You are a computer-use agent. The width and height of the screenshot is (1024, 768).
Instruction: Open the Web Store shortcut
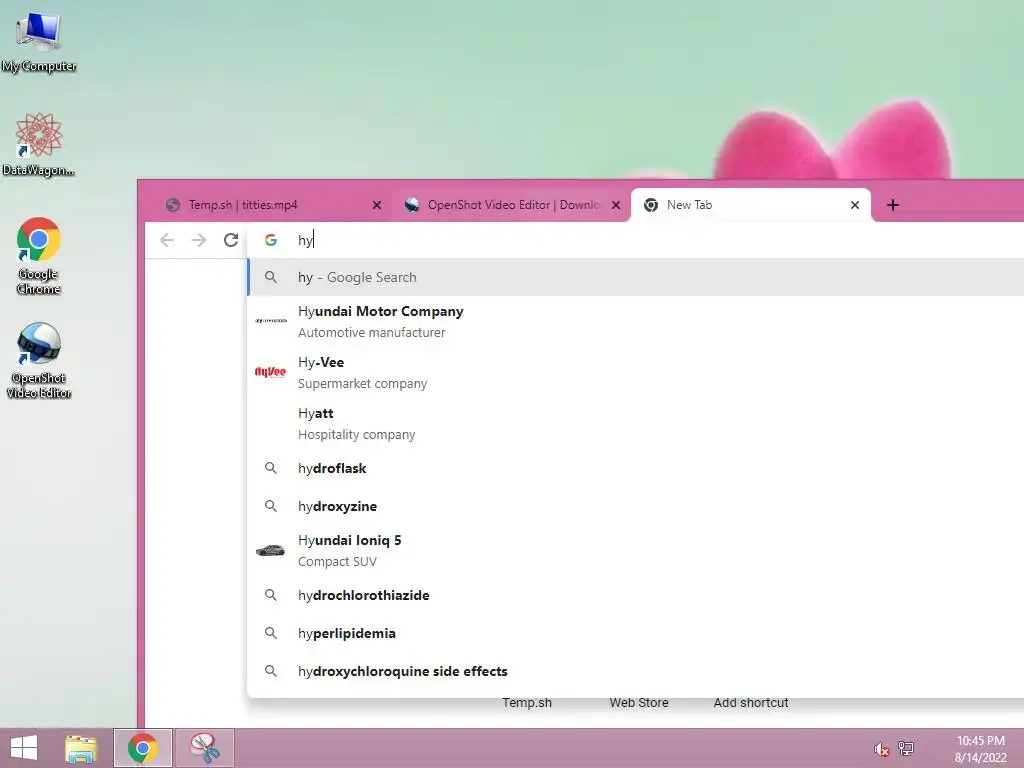(x=639, y=703)
